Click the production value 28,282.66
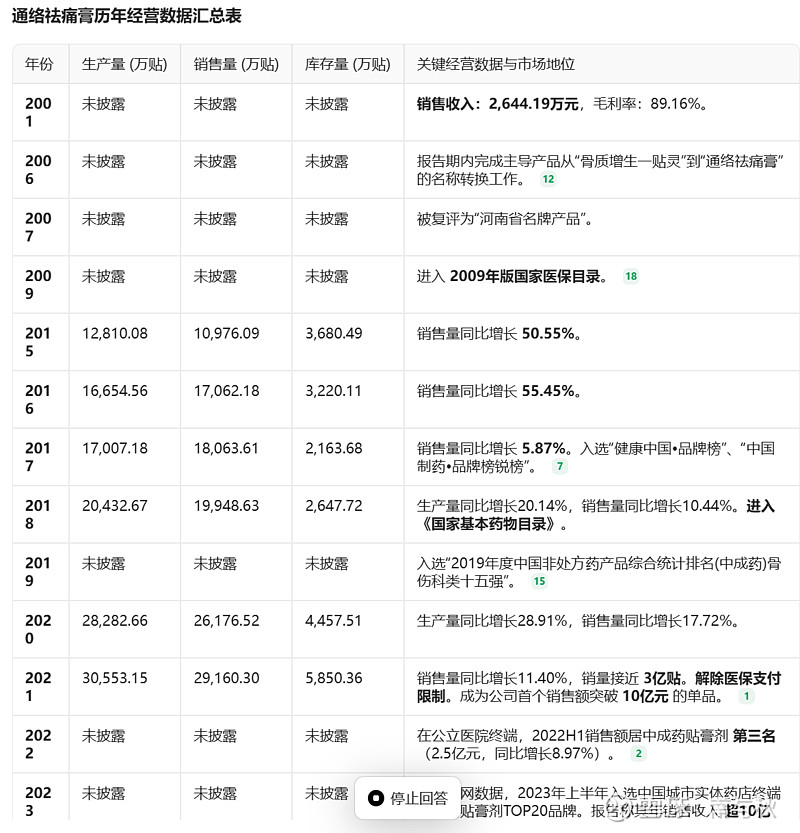The image size is (800, 833). pos(115,620)
